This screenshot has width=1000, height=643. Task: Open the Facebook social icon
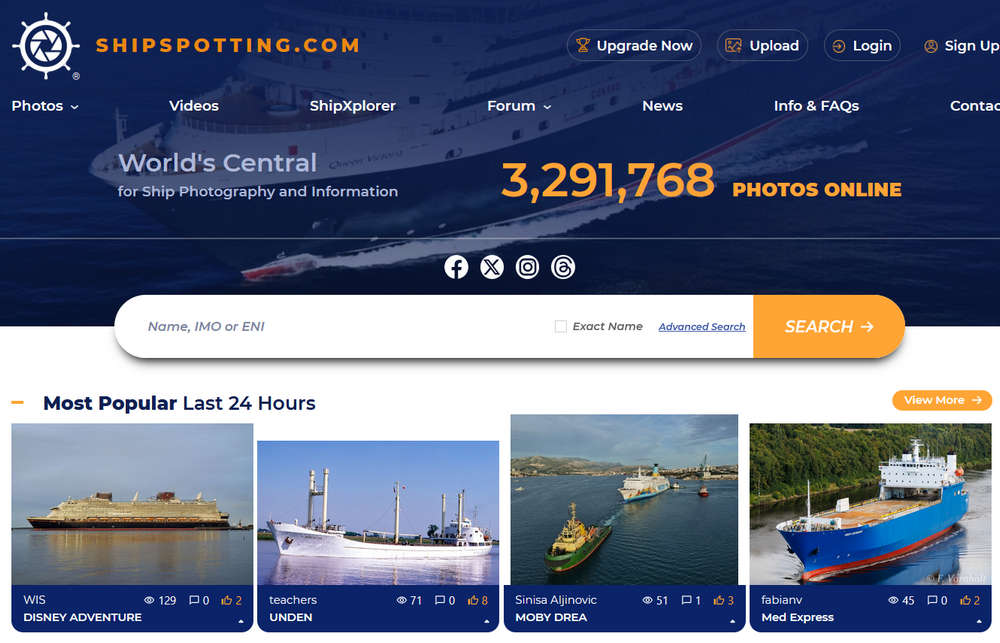[456, 267]
